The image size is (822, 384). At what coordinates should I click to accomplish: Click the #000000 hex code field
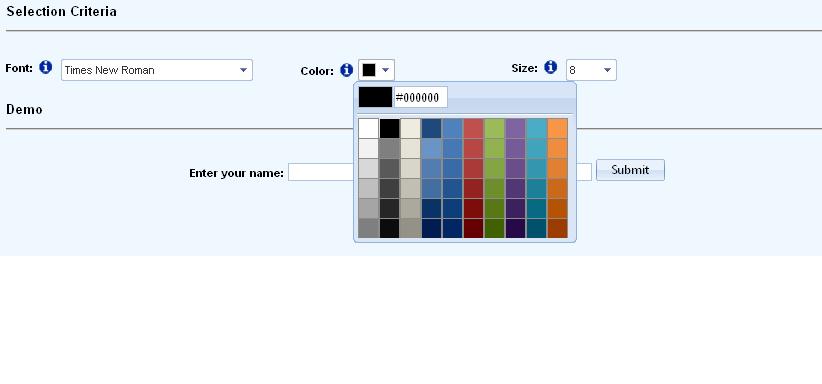421,98
